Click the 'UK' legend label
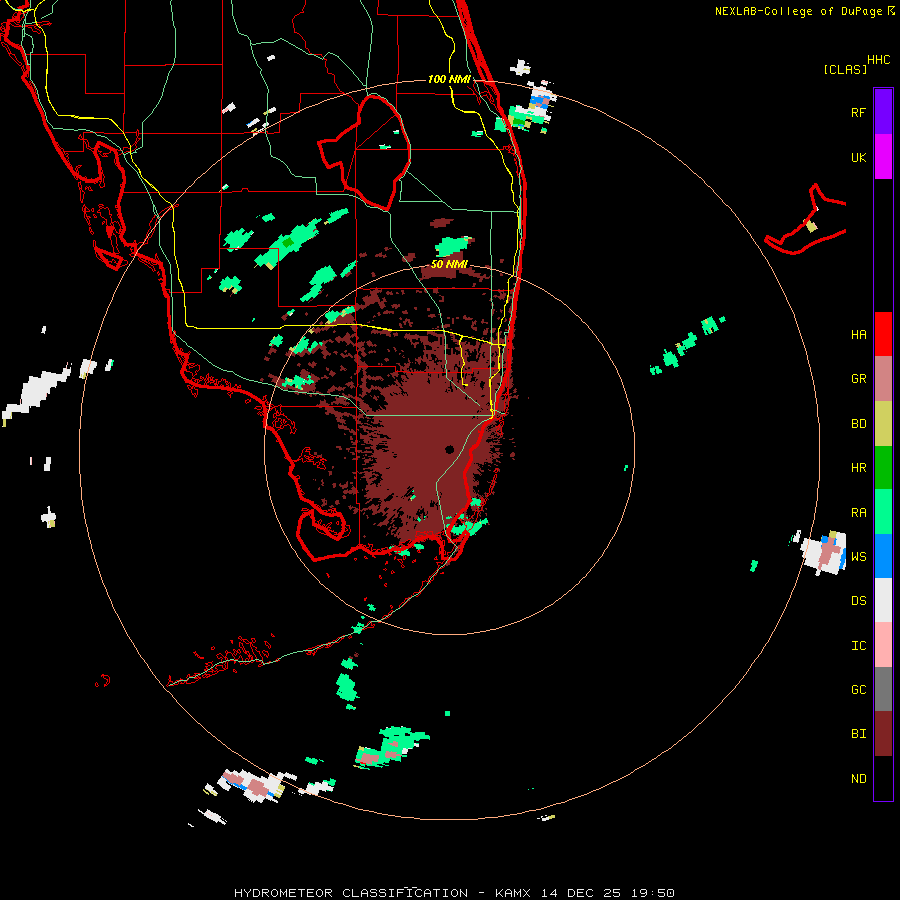The height and width of the screenshot is (900, 900). pos(858,157)
